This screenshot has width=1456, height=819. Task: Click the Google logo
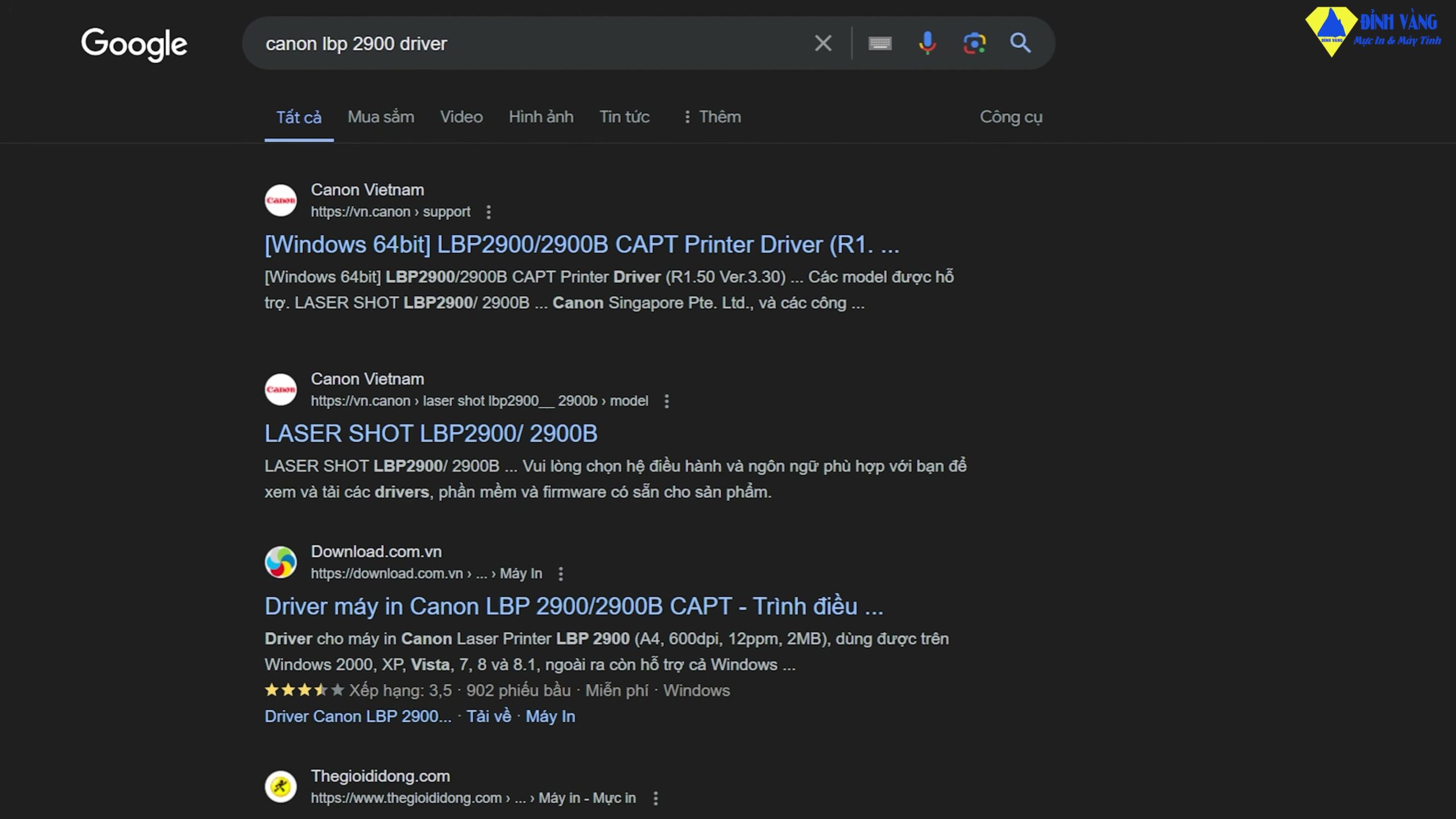(x=134, y=44)
